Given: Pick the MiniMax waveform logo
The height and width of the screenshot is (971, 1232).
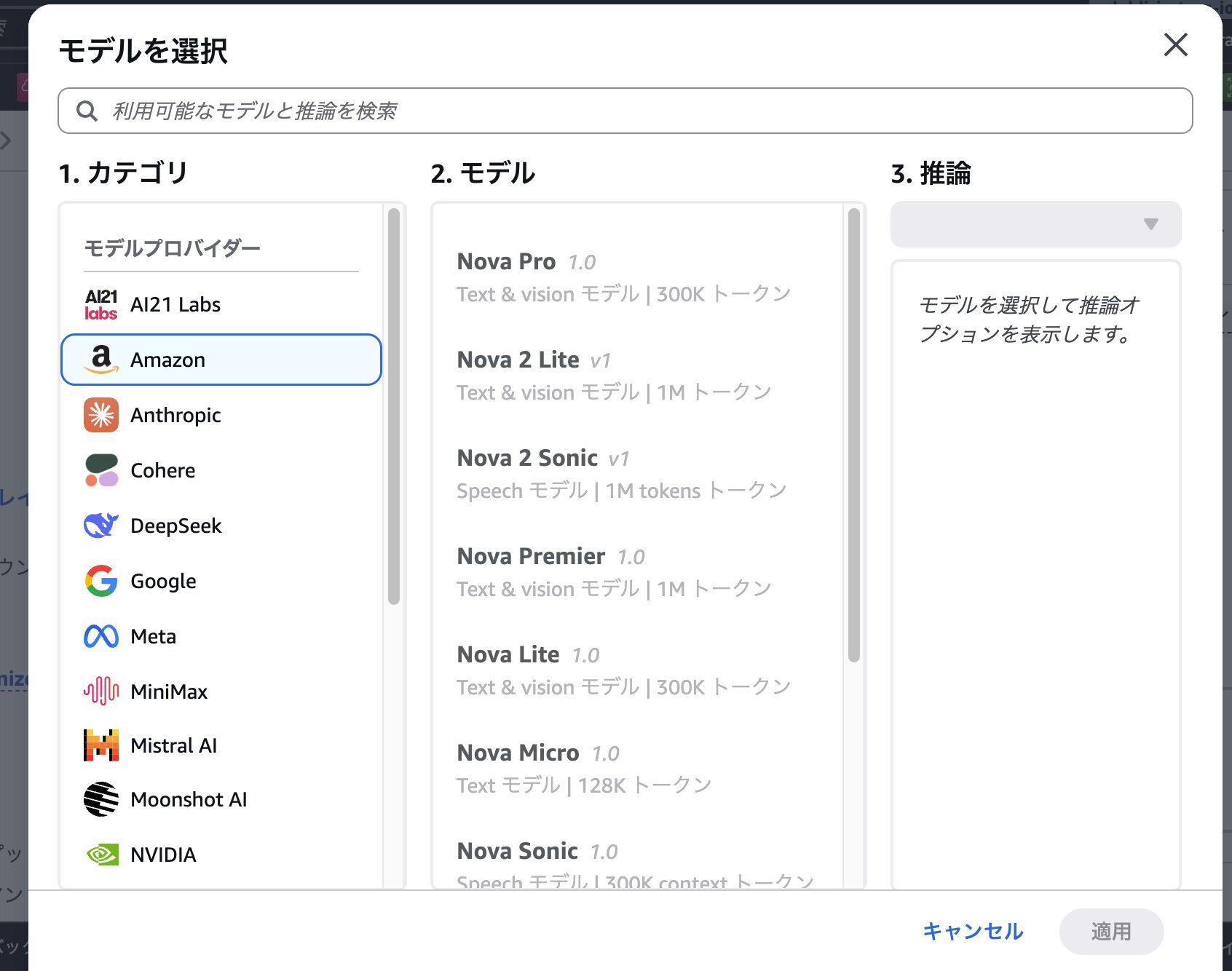Looking at the screenshot, I should tap(101, 691).
